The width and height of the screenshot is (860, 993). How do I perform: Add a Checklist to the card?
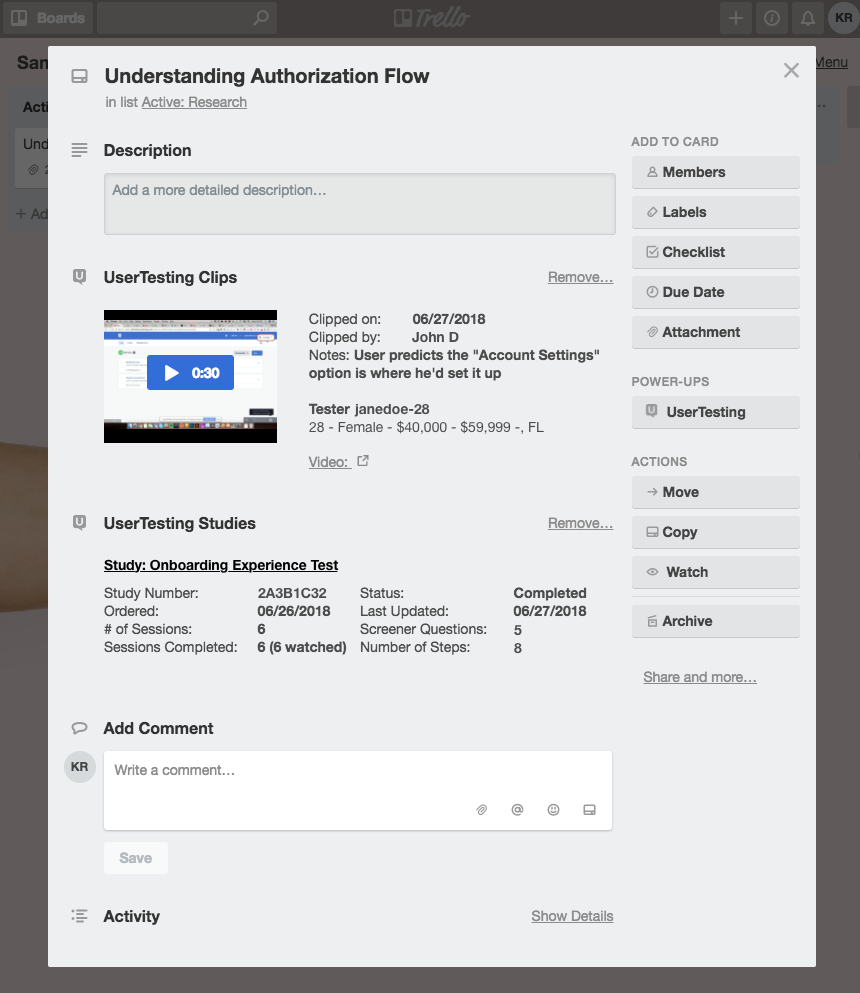pos(715,252)
